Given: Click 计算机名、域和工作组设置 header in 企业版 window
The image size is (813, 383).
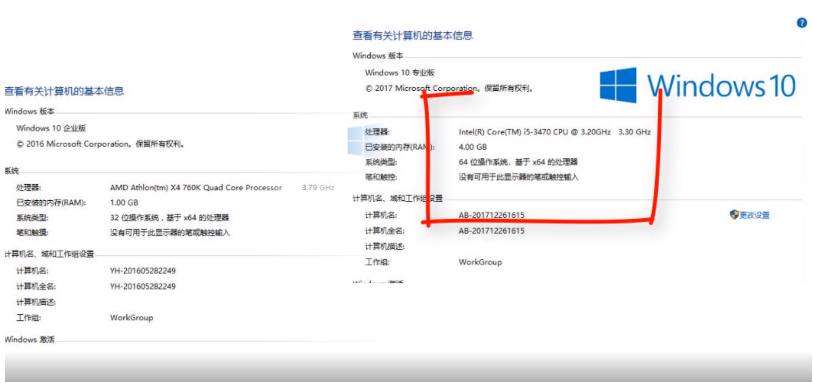Looking at the screenshot, I should pyautogui.click(x=49, y=254).
